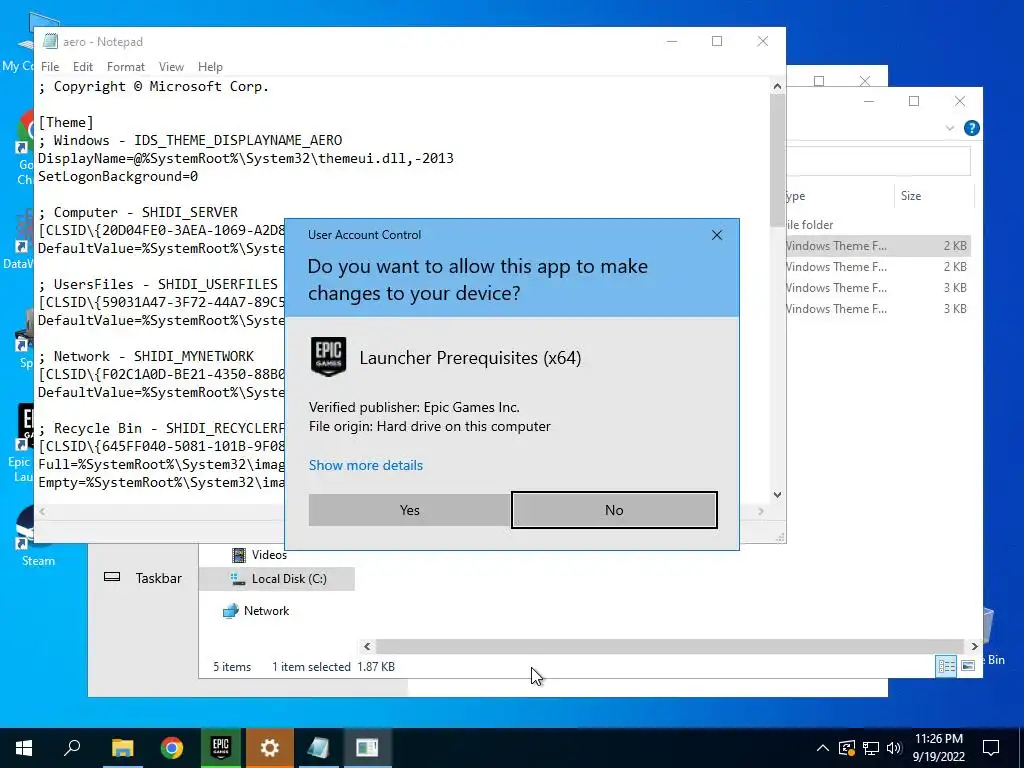
Task: Open Epic Games Launcher taskbar icon
Action: [221, 748]
